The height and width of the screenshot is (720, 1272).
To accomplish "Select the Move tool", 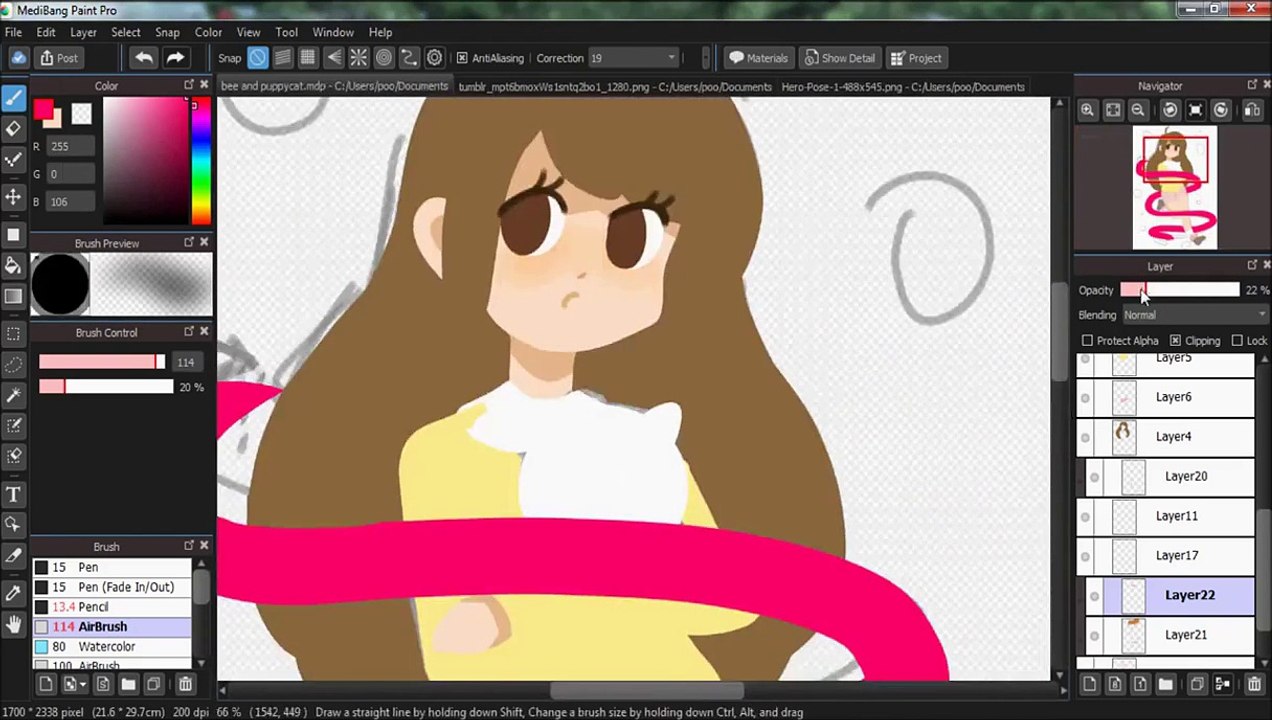I will point(13,197).
